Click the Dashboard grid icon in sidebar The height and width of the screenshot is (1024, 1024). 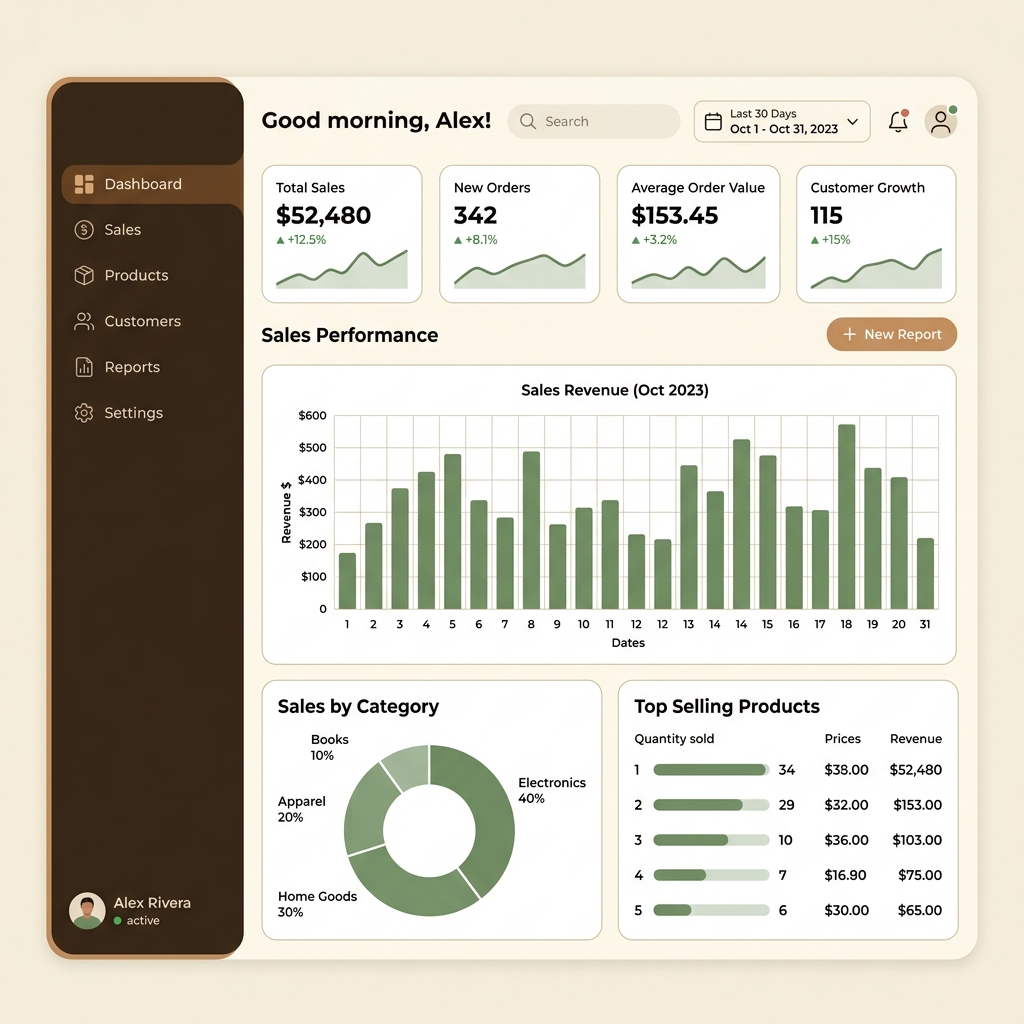(x=85, y=184)
